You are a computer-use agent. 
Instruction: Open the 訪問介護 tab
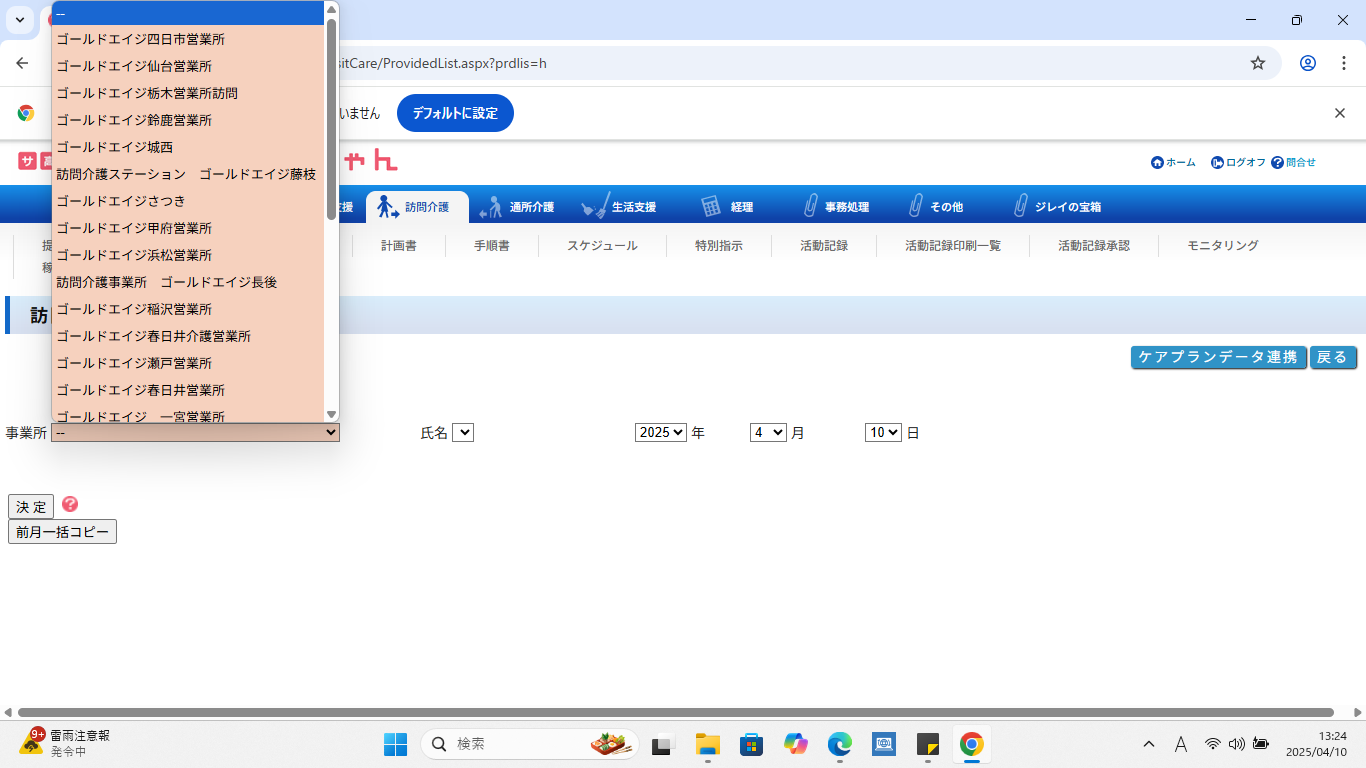coord(417,207)
